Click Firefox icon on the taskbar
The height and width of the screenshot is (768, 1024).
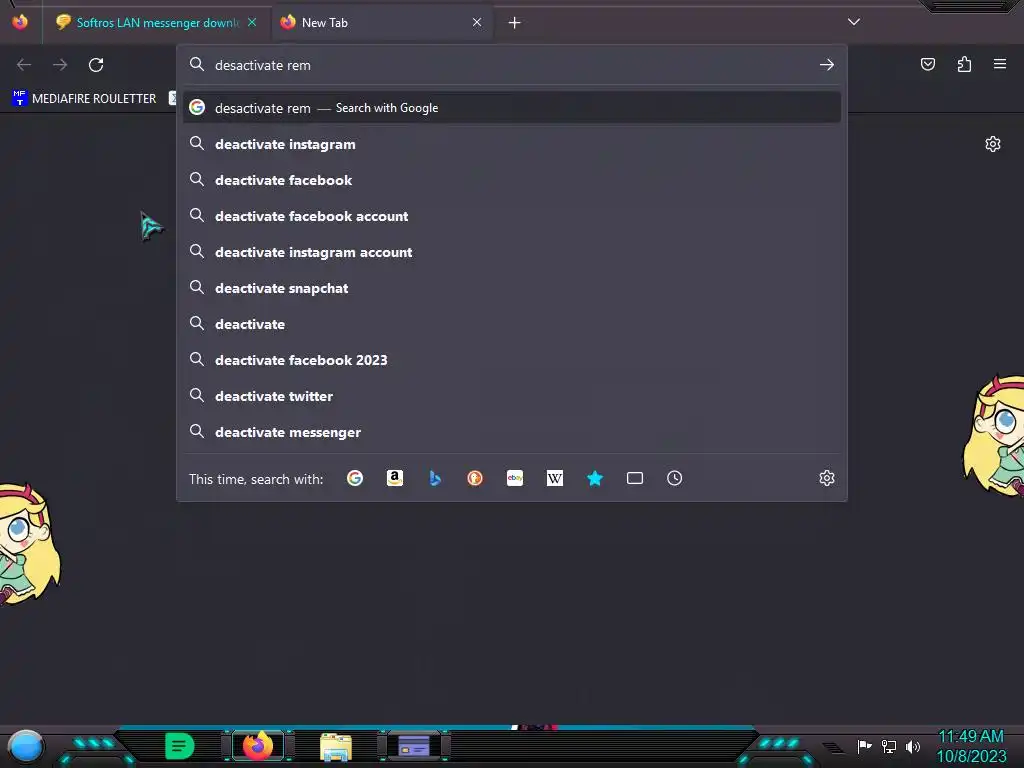coord(258,746)
